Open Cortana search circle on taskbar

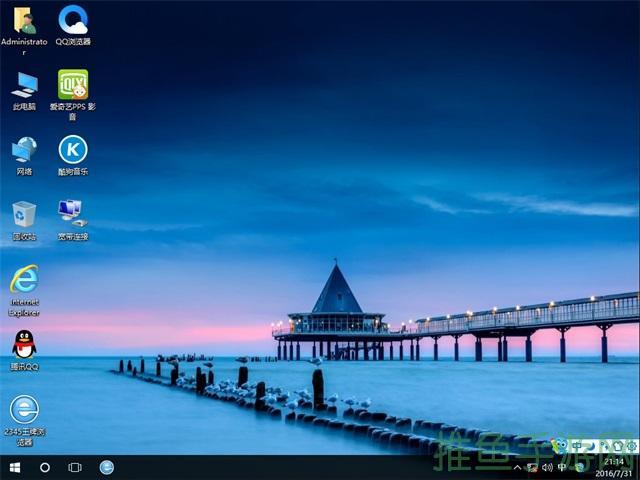point(45,467)
